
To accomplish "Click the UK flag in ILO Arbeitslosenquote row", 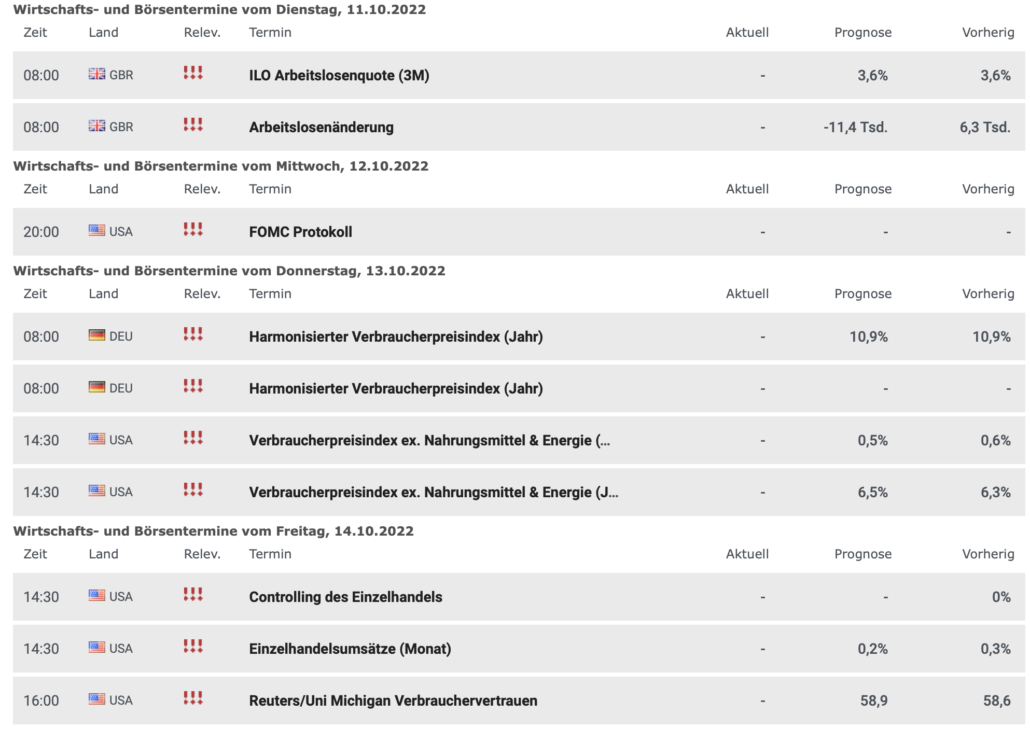I will (97, 75).
